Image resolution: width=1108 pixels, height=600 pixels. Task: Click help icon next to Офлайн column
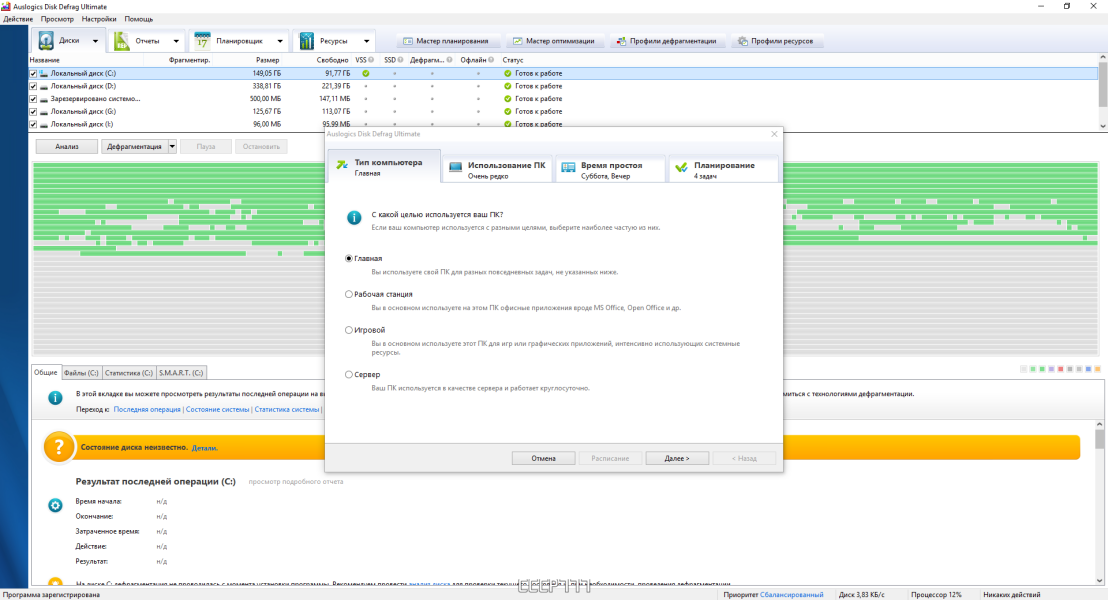click(491, 60)
